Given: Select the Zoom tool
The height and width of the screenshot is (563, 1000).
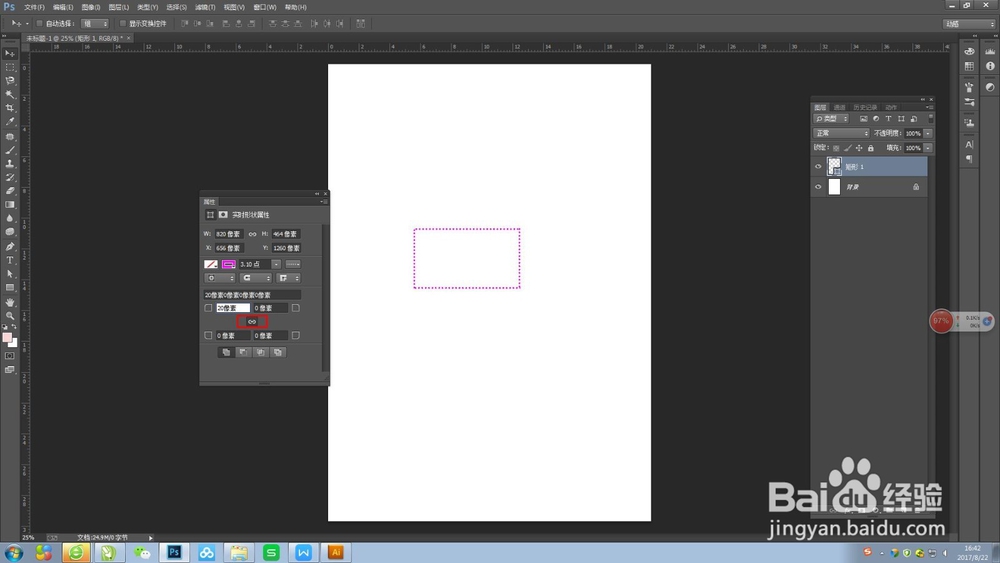Looking at the screenshot, I should (x=10, y=316).
